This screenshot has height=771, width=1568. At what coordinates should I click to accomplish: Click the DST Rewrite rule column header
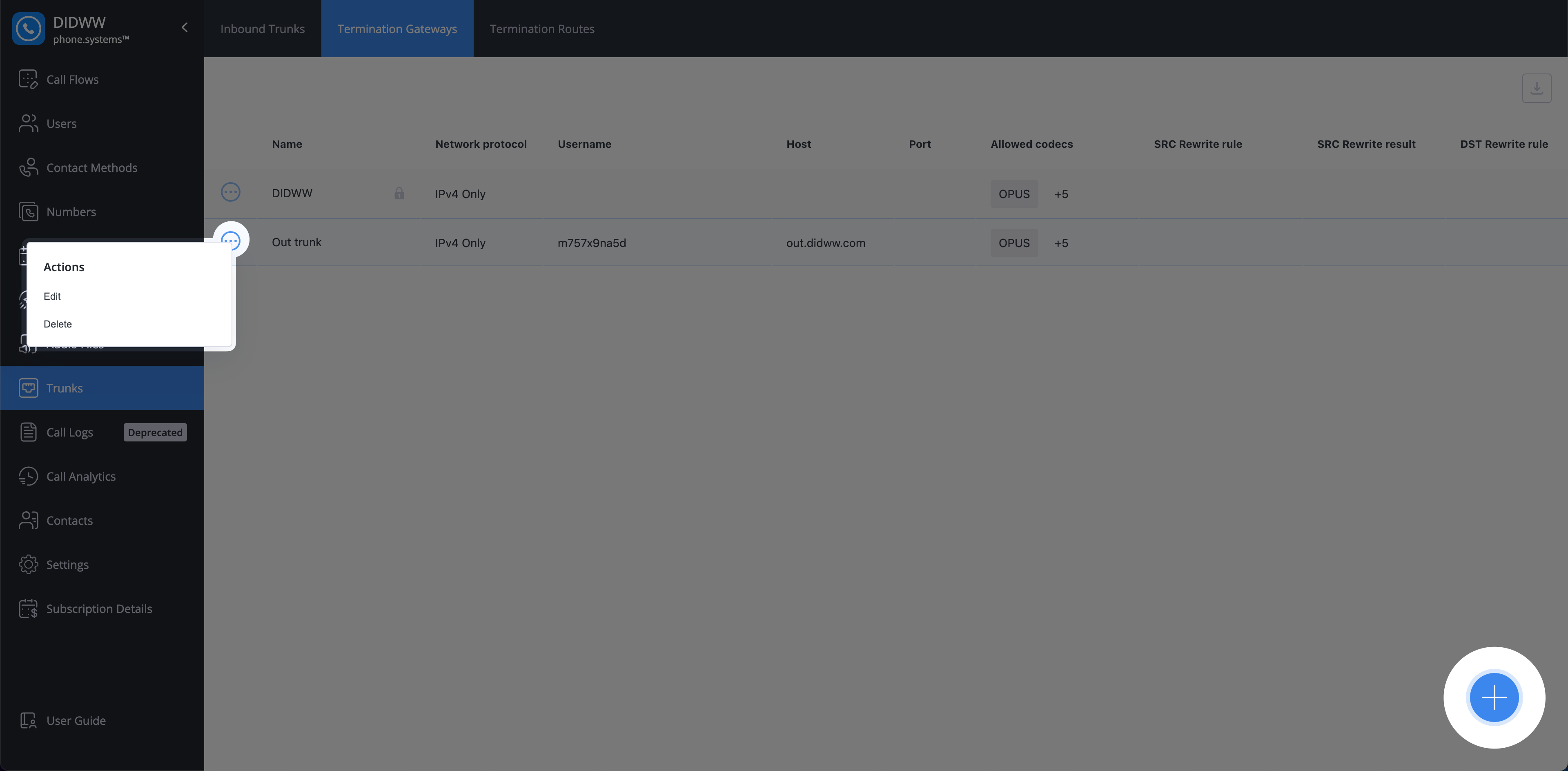point(1503,144)
